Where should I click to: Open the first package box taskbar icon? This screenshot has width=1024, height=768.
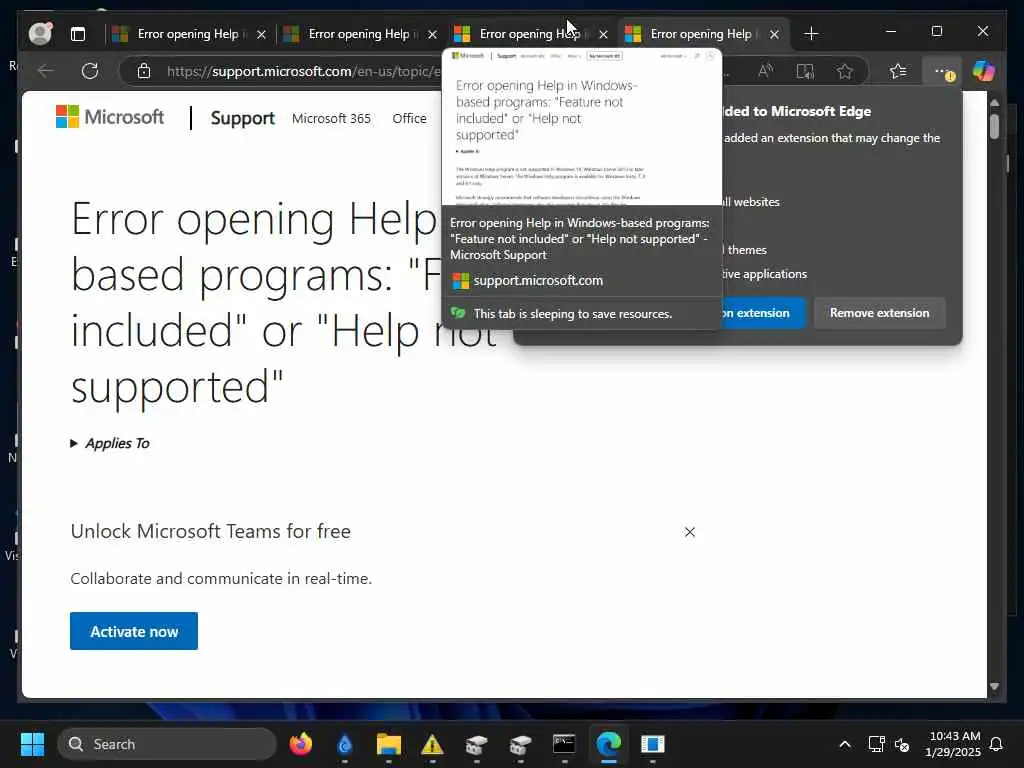[x=476, y=744]
